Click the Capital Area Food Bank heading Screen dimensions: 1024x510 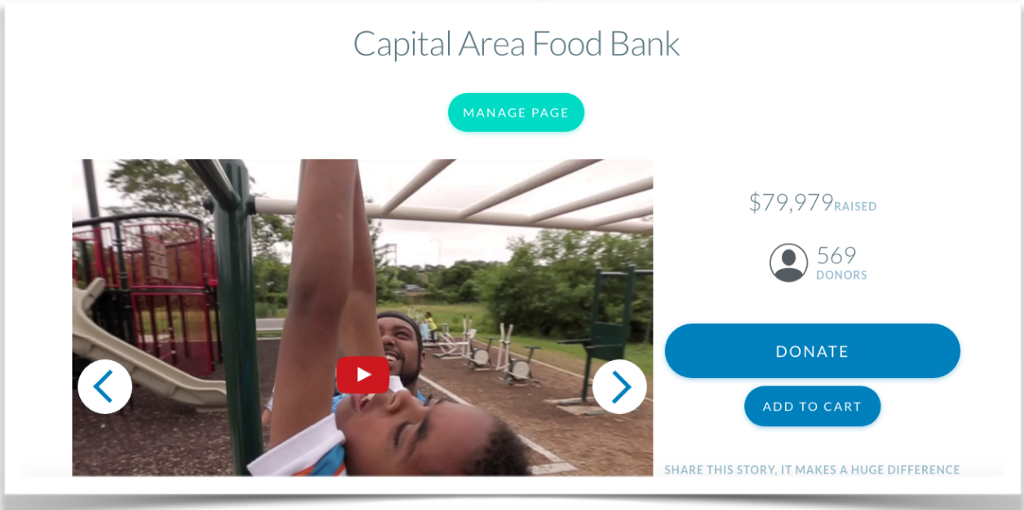516,44
